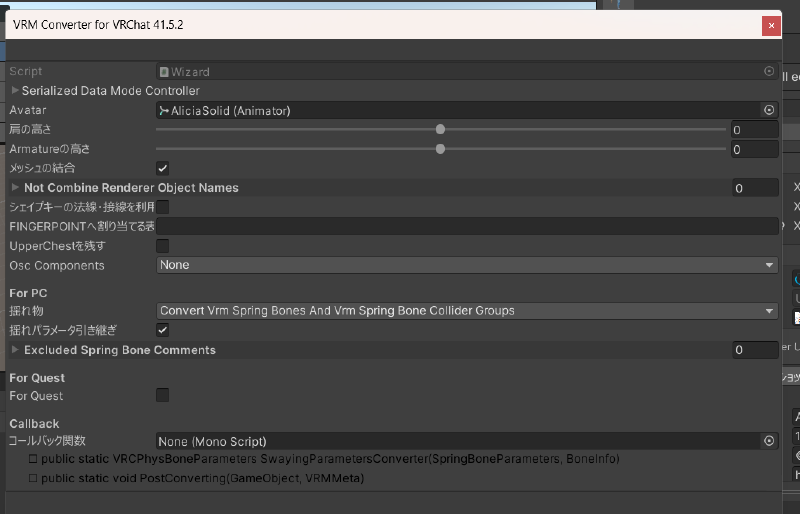Expand Excluded Spring Bone Comments list

coord(15,350)
